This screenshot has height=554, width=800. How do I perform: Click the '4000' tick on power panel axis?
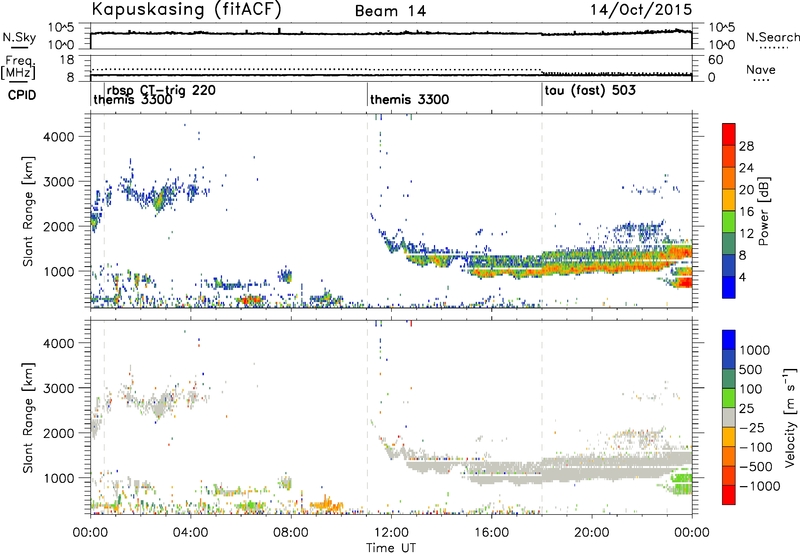coord(59,137)
